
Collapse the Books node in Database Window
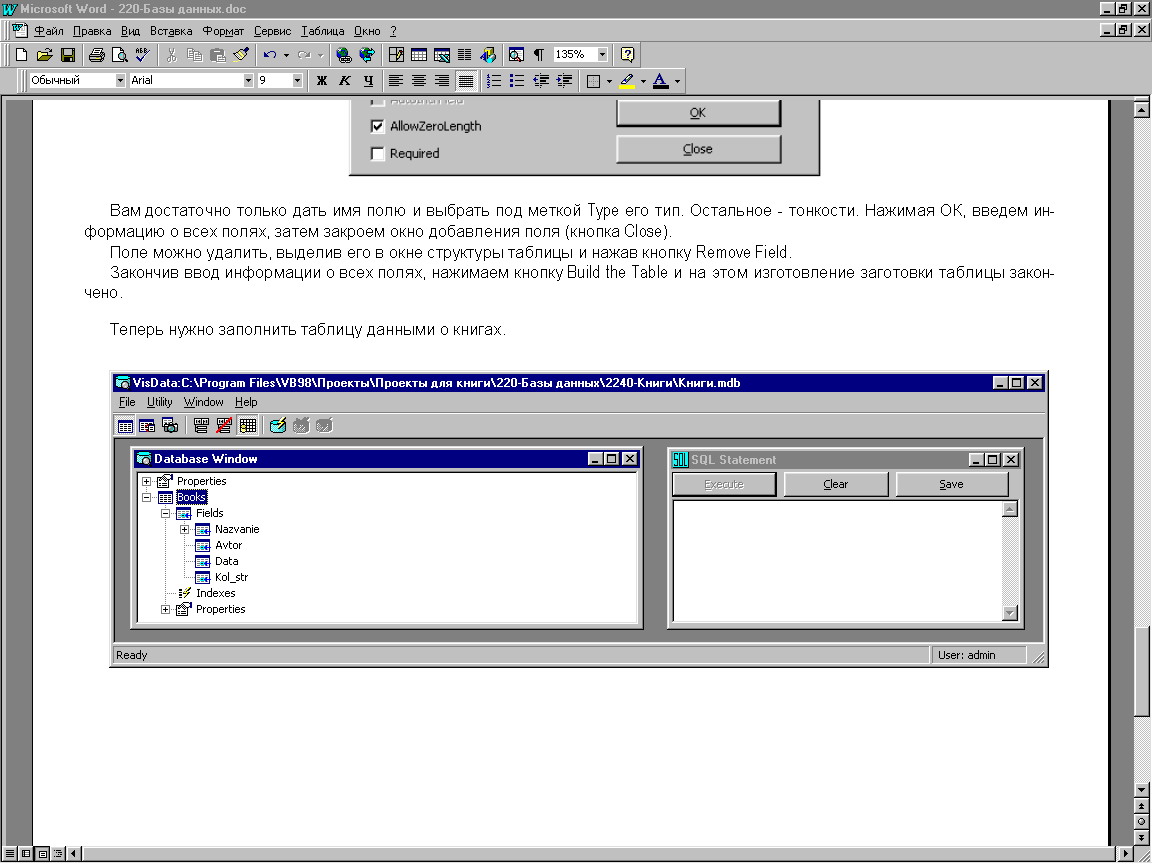coord(146,497)
